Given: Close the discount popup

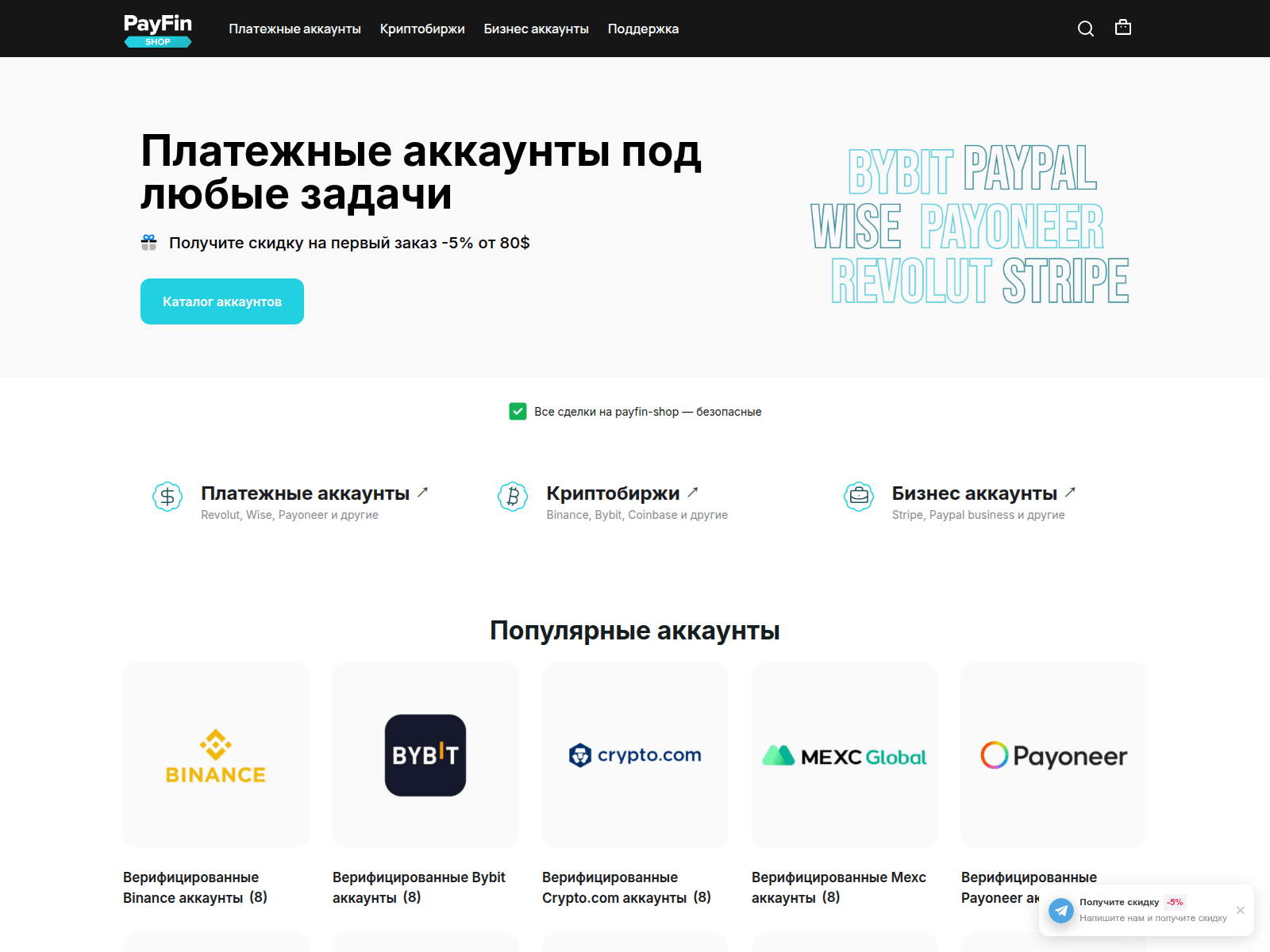Looking at the screenshot, I should coord(1241,910).
